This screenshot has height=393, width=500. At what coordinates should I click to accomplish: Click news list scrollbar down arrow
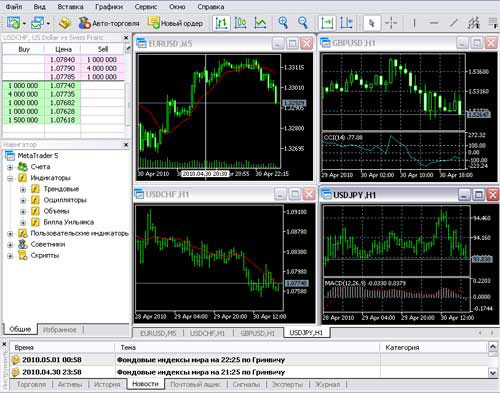pyautogui.click(x=493, y=372)
